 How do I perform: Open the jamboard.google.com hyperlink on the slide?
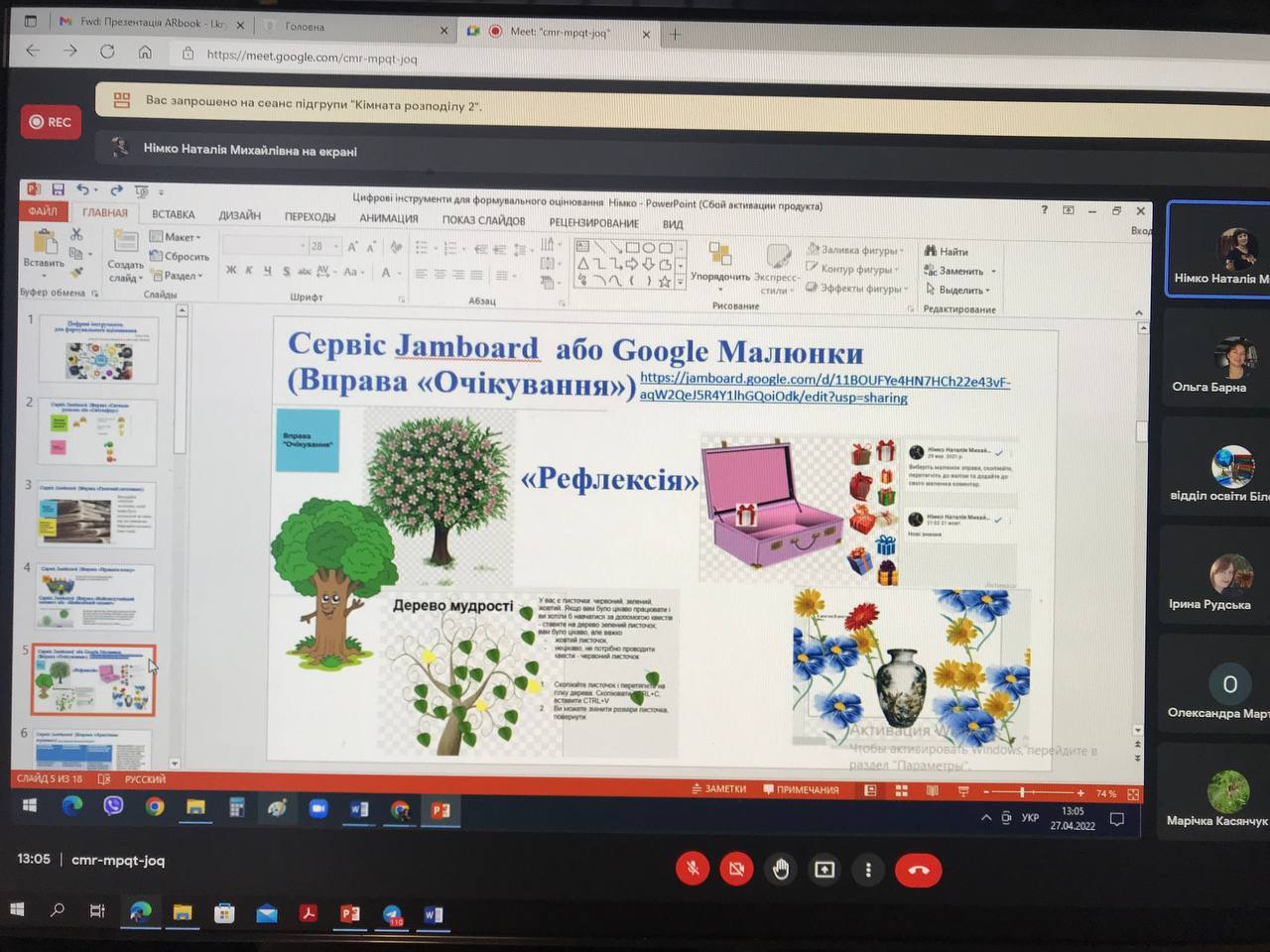pos(824,388)
